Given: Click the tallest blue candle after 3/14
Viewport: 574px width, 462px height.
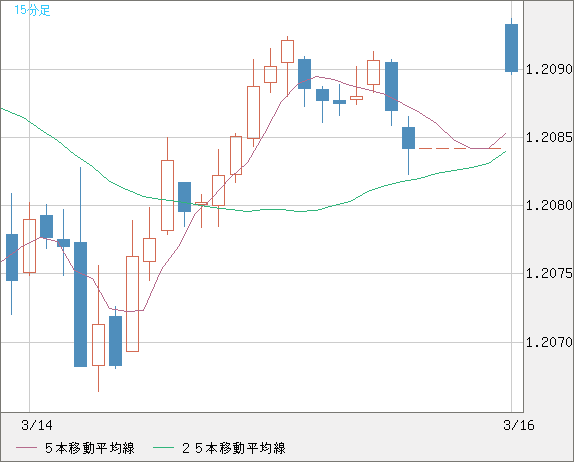Looking at the screenshot, I should [x=81, y=304].
